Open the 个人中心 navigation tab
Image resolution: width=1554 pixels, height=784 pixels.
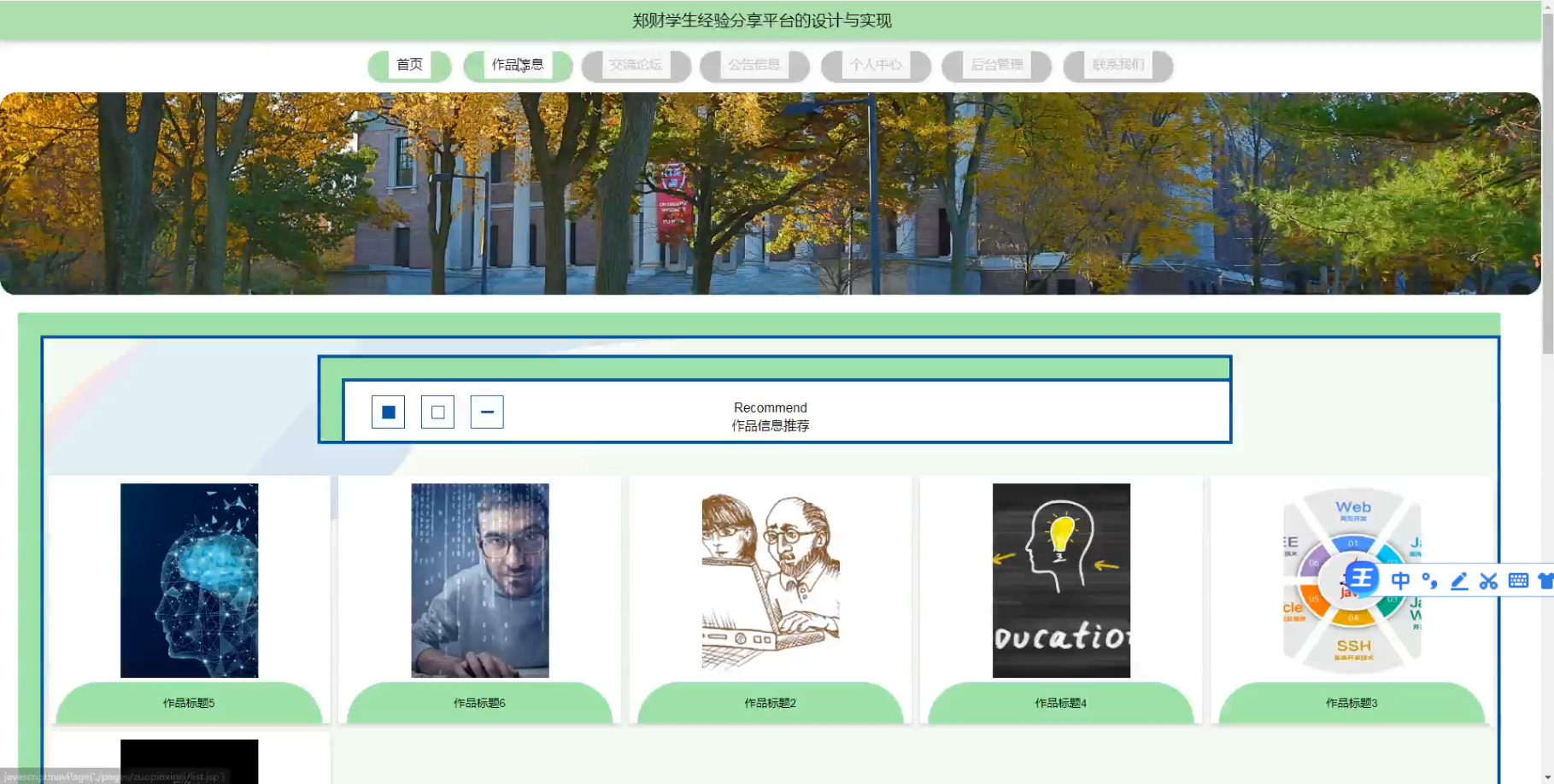(x=876, y=65)
